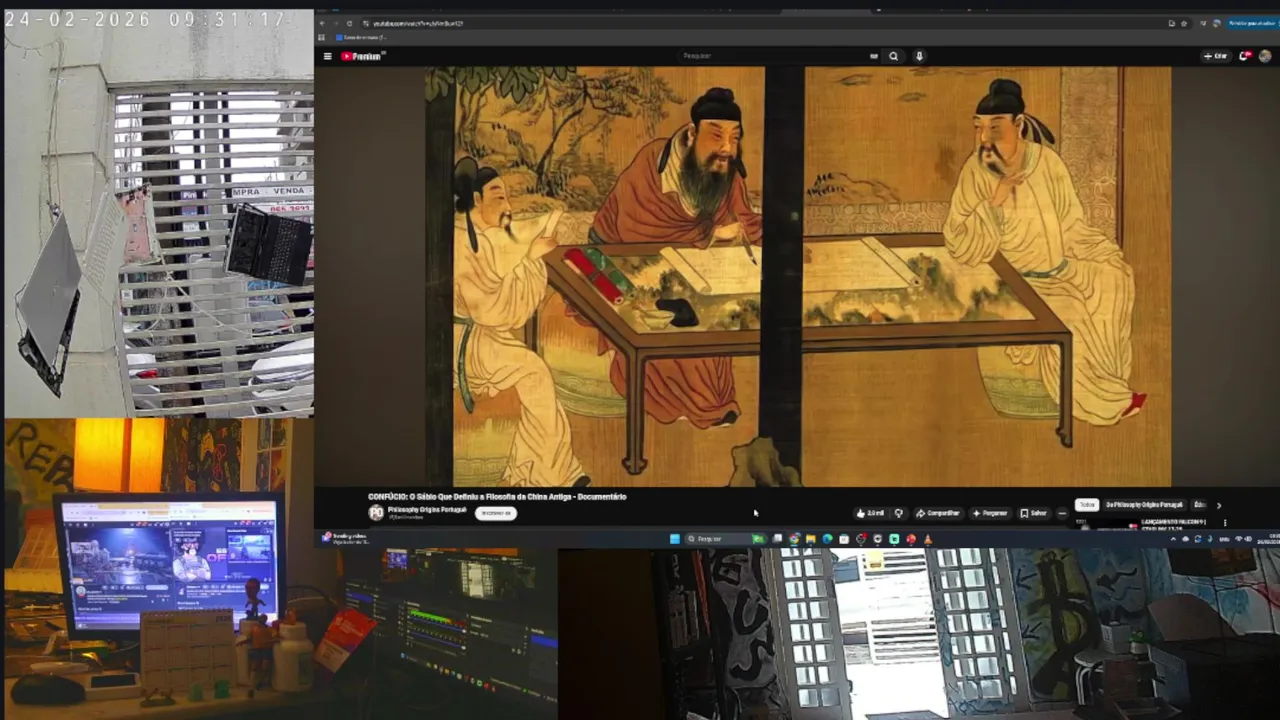Go to YouTube Premium home logo

coord(362,56)
